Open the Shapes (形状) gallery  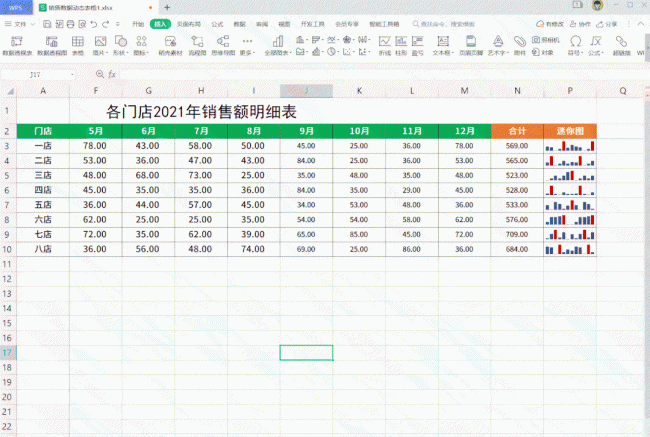[121, 46]
